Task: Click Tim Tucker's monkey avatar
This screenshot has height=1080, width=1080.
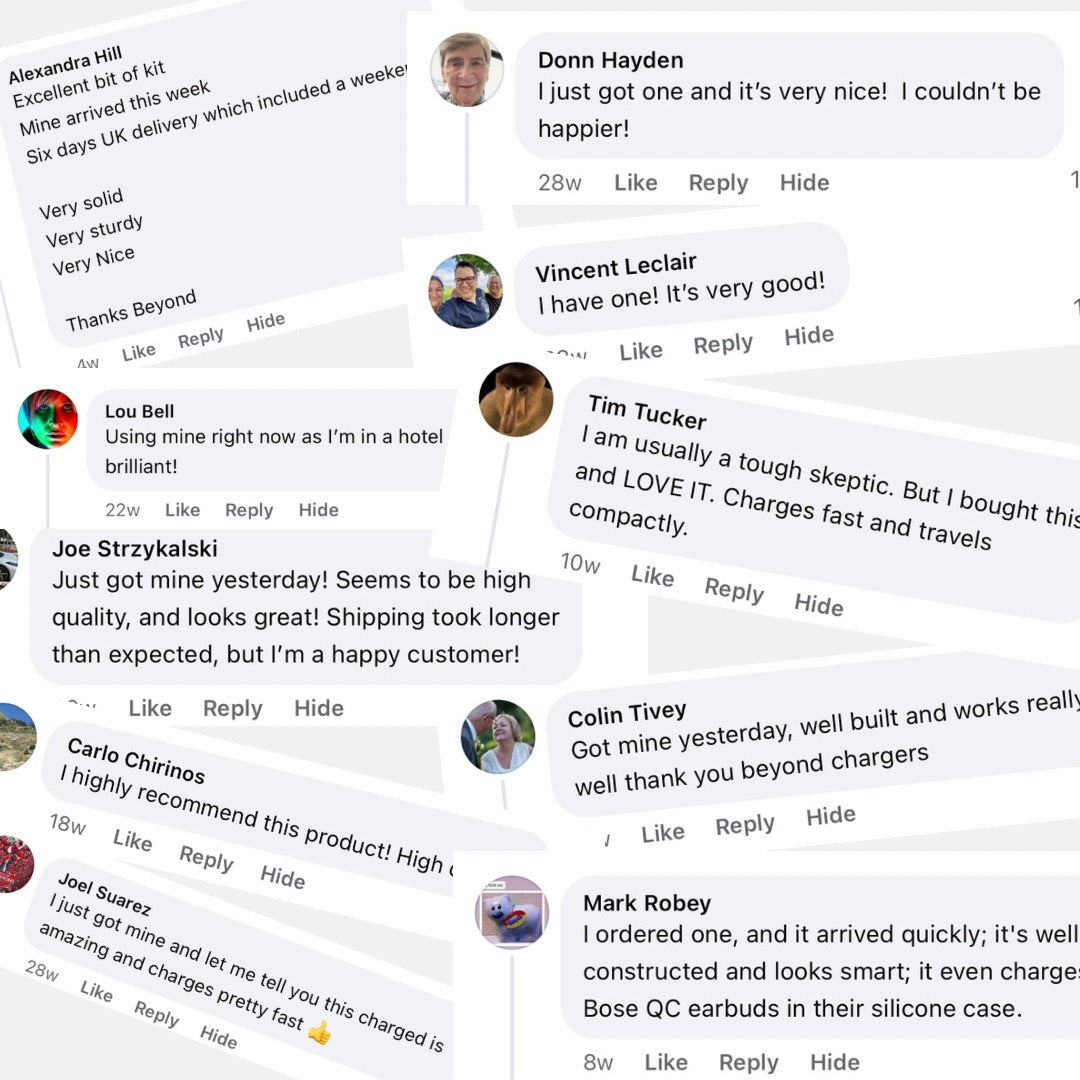Action: click(x=516, y=400)
